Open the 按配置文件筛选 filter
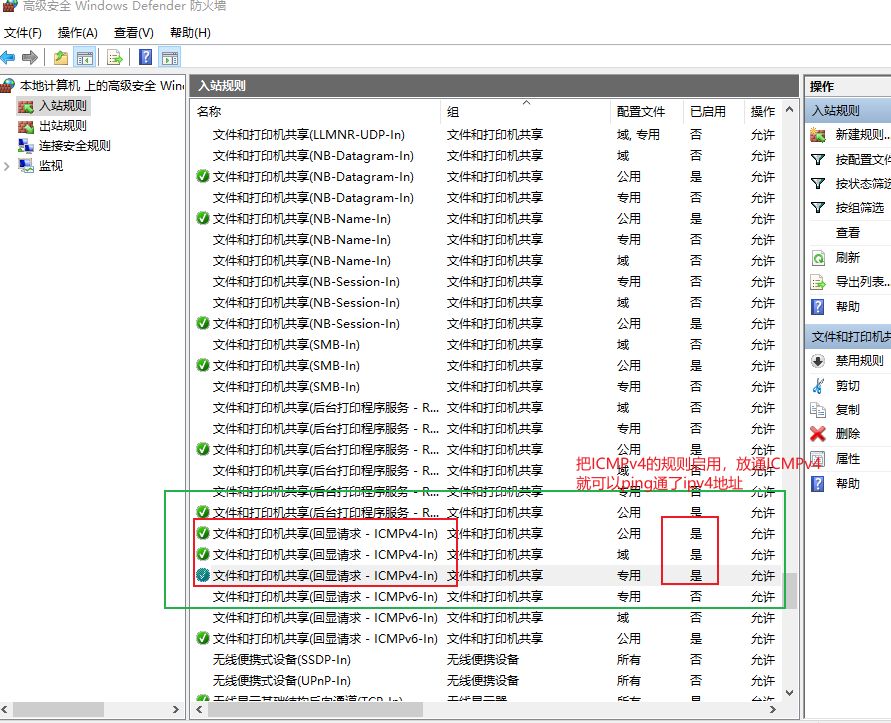Screen dimensions: 891x723 click(x=862, y=160)
